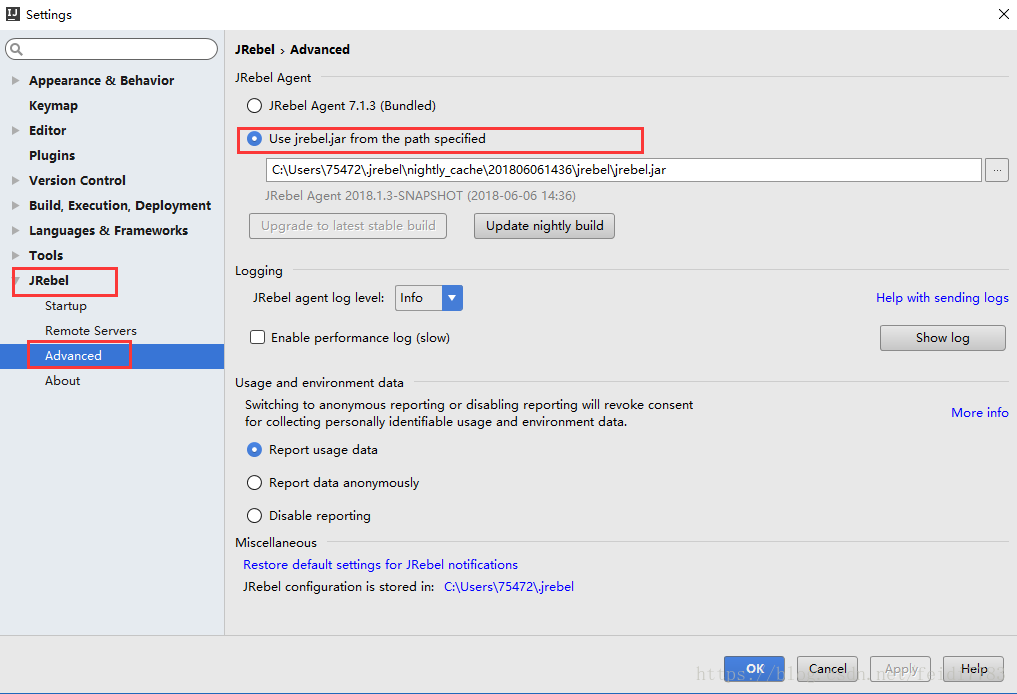Click the IntelliJ icon in title bar
The width and height of the screenshot is (1017, 694).
(12, 14)
